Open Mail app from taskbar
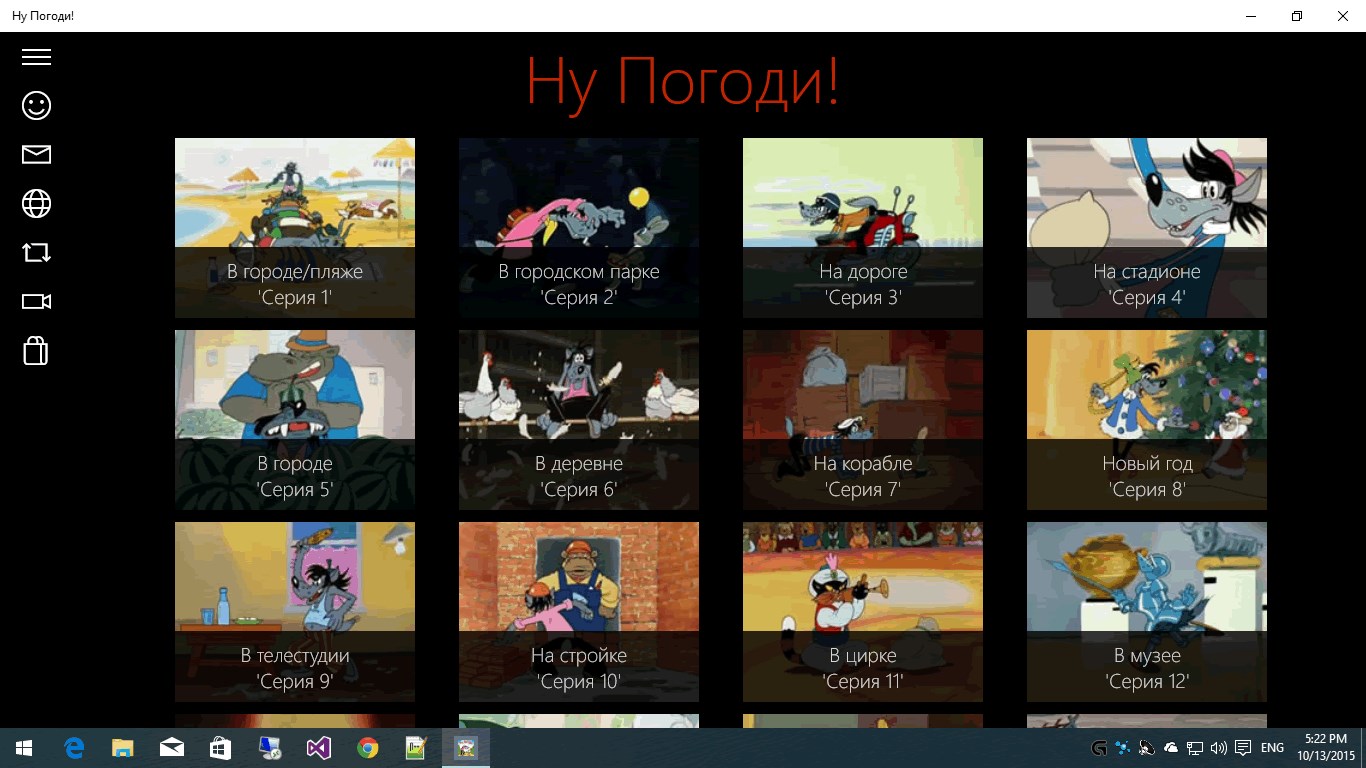Screen dimensions: 1366x768 tap(172, 748)
